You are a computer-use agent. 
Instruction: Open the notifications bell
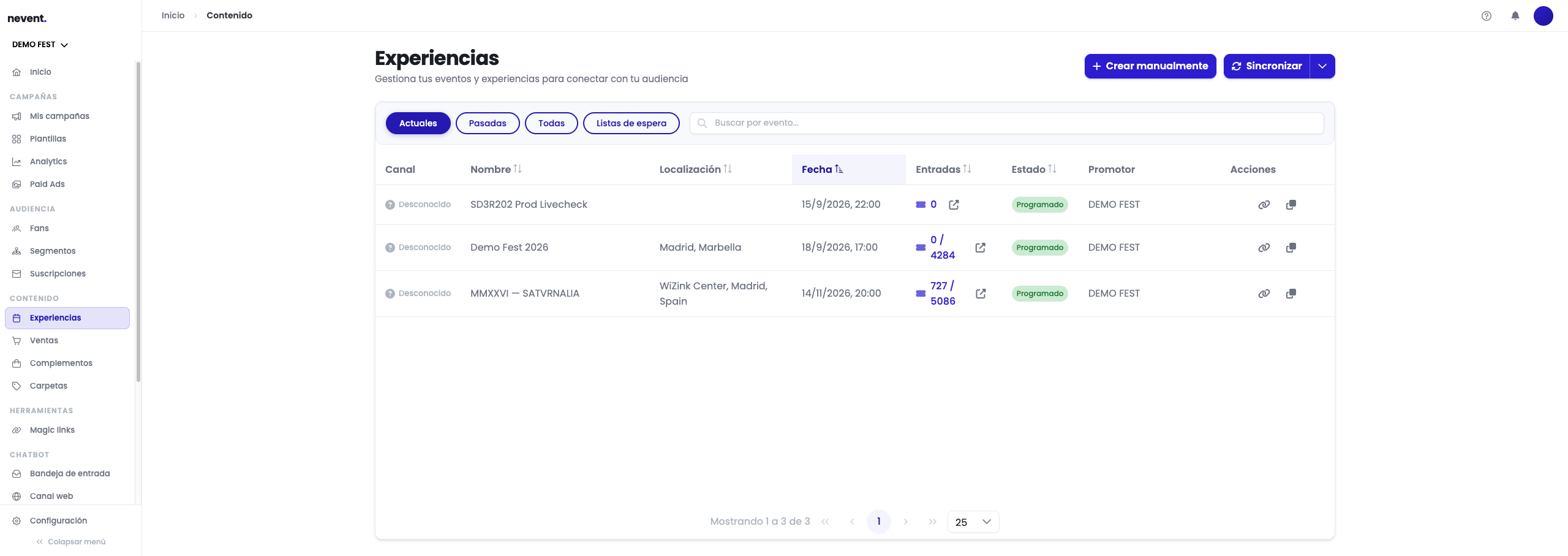1515,16
